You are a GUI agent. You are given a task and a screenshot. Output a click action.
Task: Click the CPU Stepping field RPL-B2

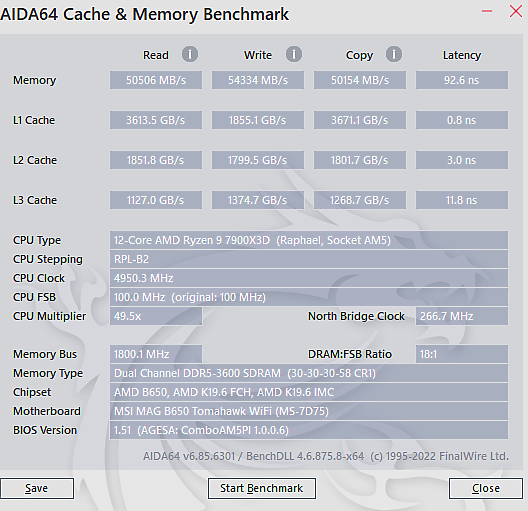click(x=309, y=259)
